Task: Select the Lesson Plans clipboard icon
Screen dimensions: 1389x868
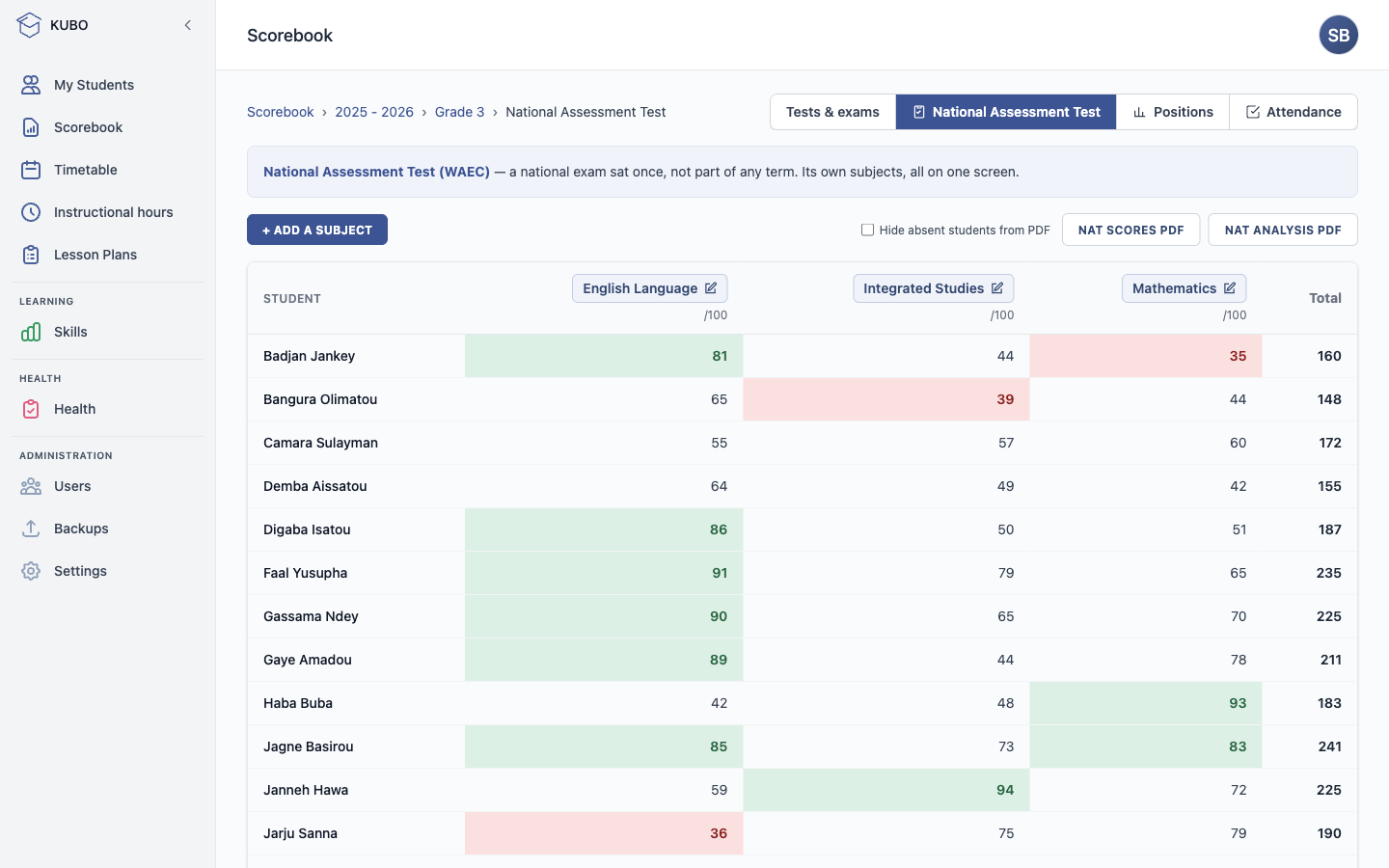Action: (31, 255)
